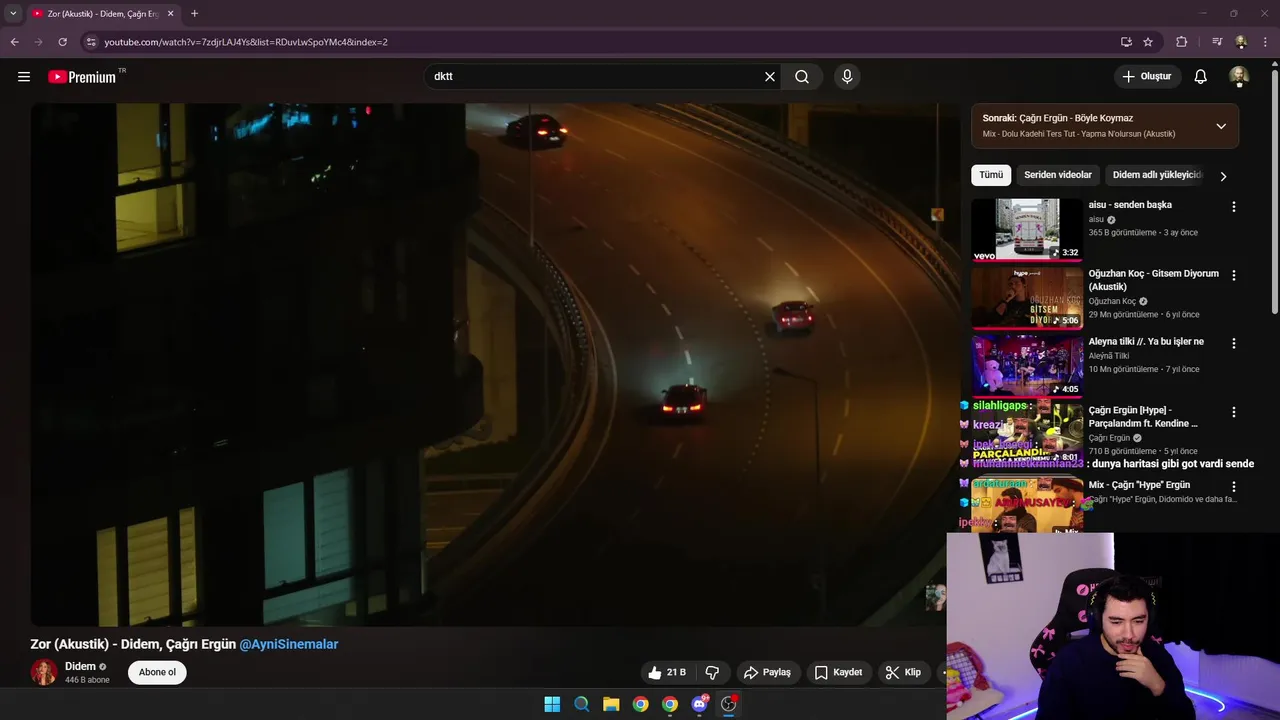Save video with Kaydet button
Image resolution: width=1280 pixels, height=720 pixels.
(838, 672)
